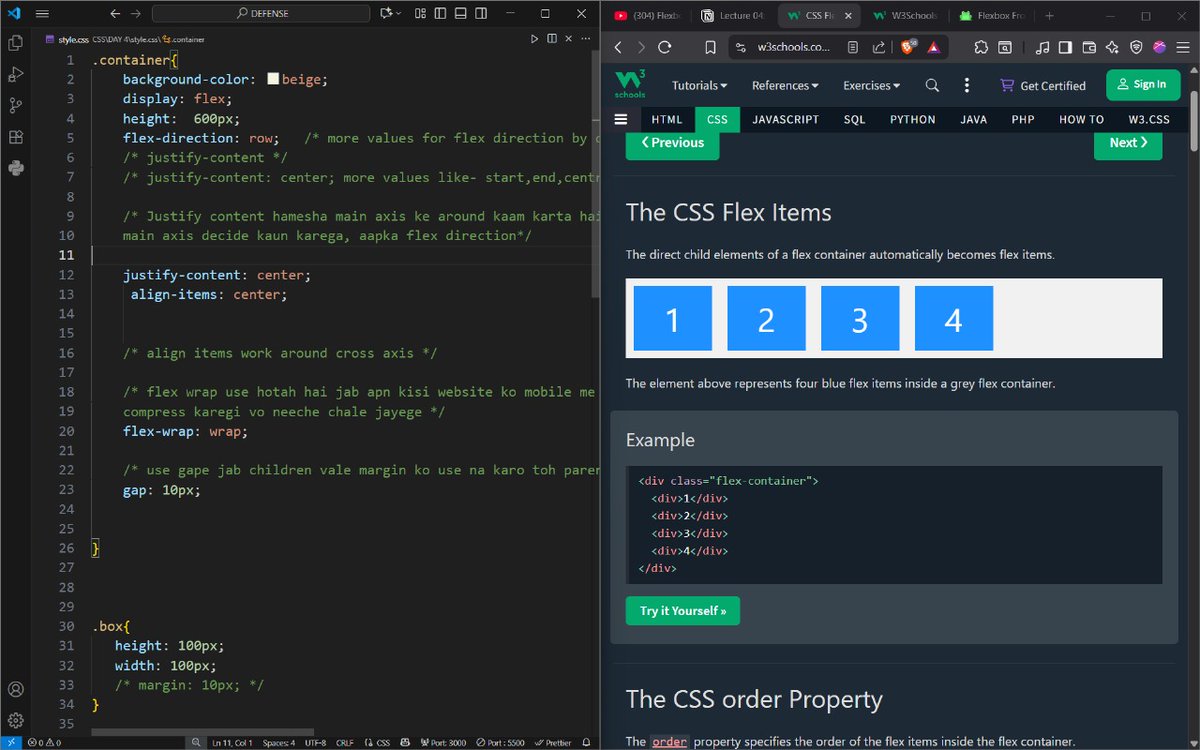This screenshot has height=750, width=1200.
Task: Open the browser extensions puzzle icon
Action: pos(981,47)
